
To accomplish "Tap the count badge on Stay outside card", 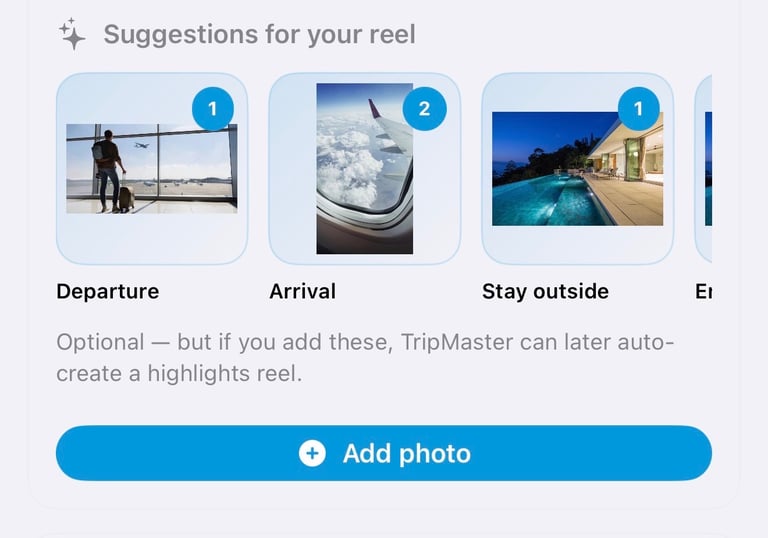I will pos(638,108).
